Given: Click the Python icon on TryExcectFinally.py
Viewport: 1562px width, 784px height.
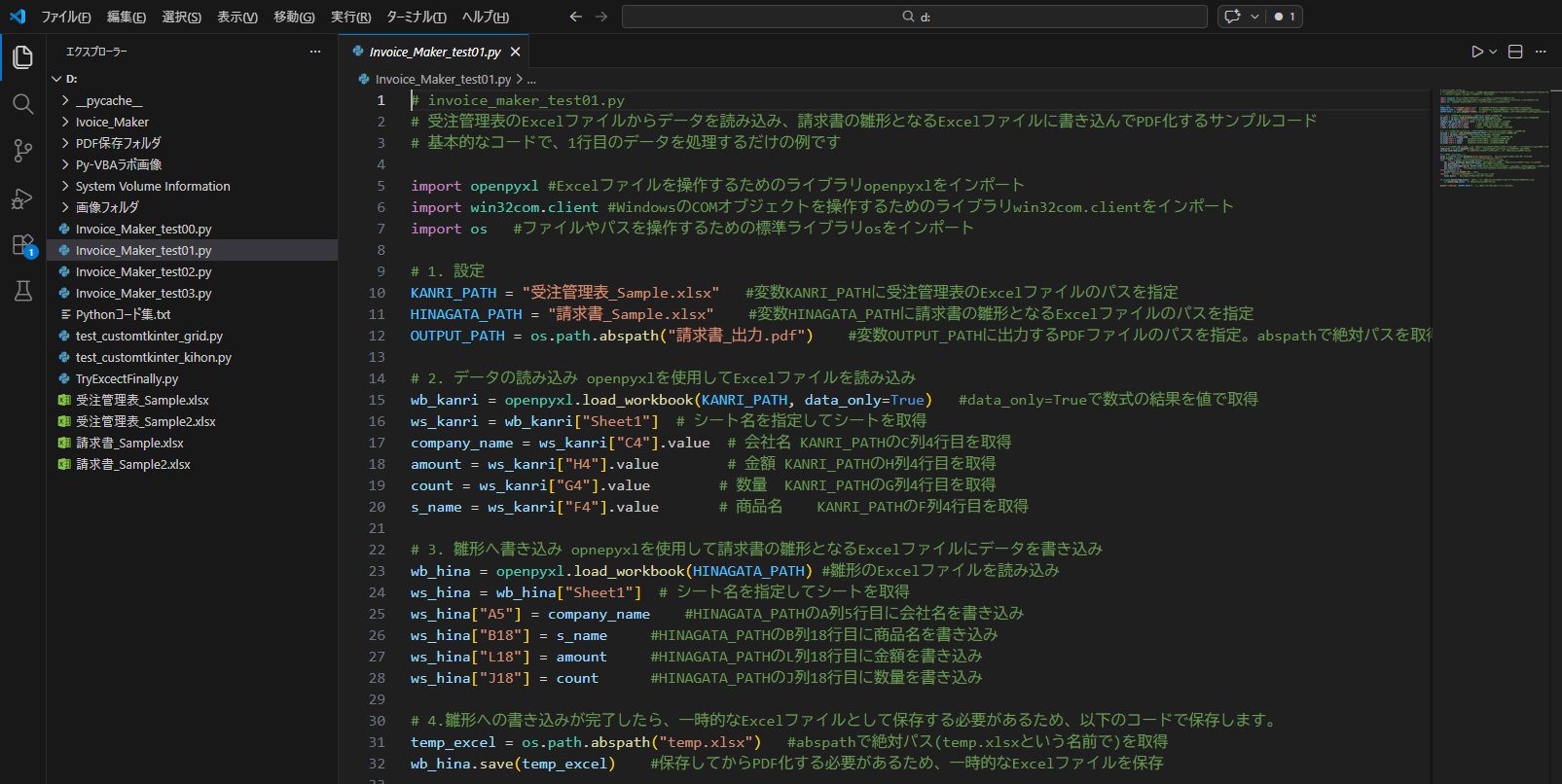Looking at the screenshot, I should tap(64, 378).
